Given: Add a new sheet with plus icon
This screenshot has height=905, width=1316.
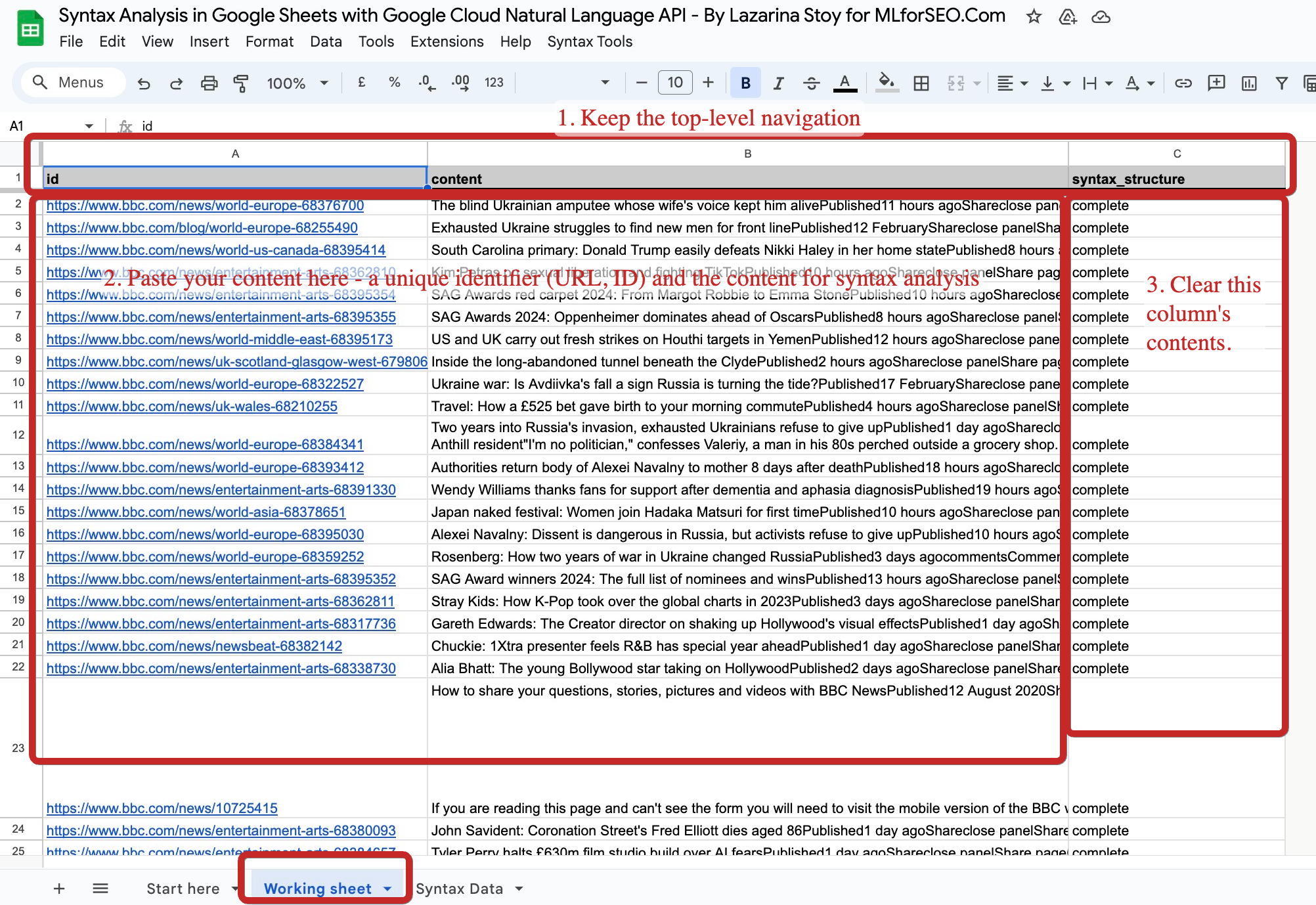Looking at the screenshot, I should point(59,889).
